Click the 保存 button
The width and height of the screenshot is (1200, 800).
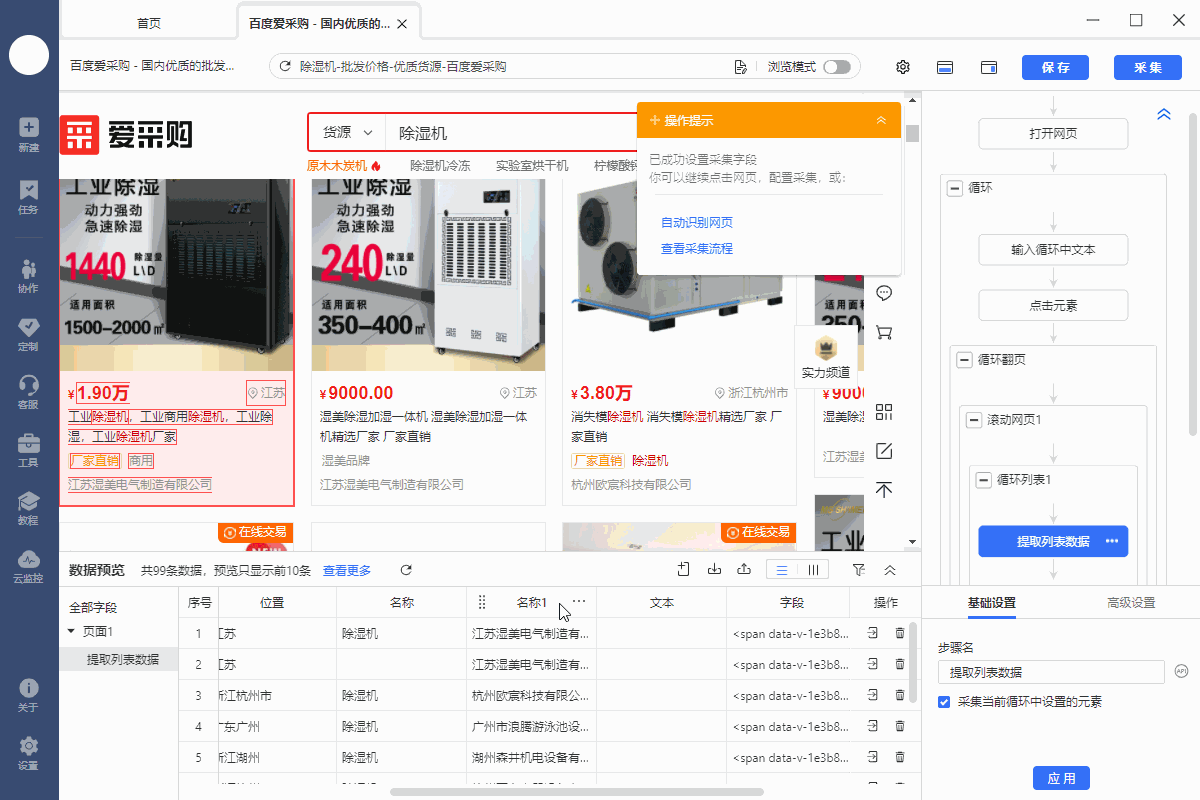pyautogui.click(x=1055, y=67)
